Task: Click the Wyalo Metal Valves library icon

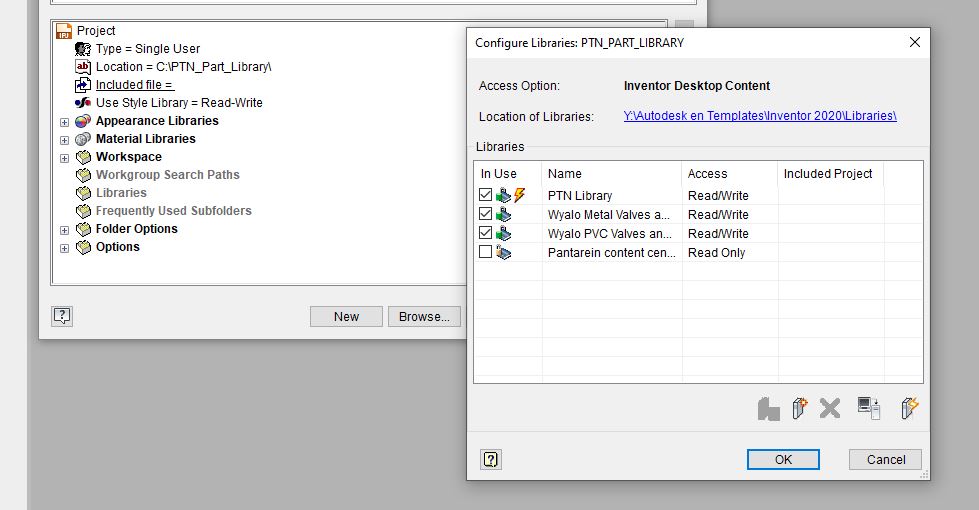Action: click(x=503, y=215)
